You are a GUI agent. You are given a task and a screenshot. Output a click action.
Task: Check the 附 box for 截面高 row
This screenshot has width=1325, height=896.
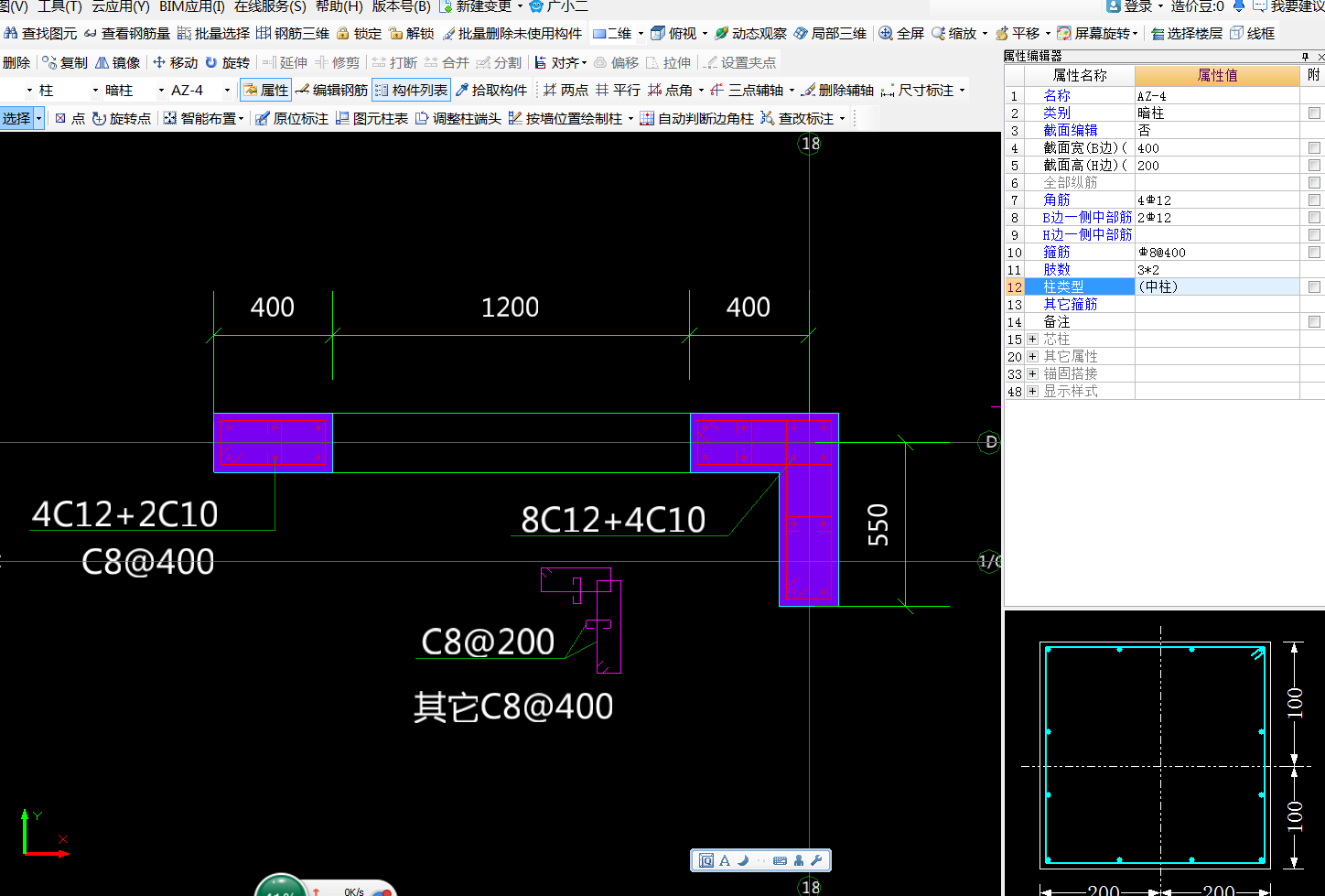click(x=1314, y=165)
